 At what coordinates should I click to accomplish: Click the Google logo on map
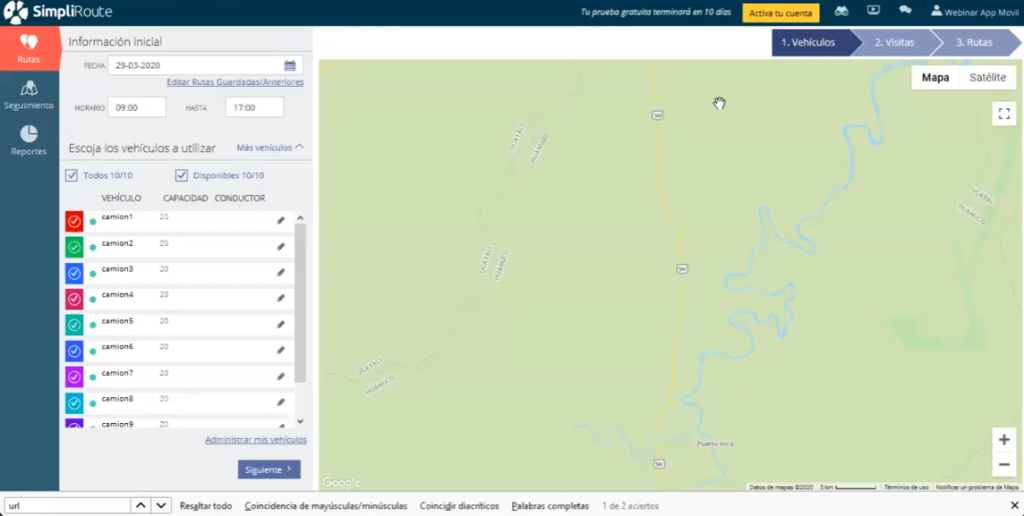(342, 483)
